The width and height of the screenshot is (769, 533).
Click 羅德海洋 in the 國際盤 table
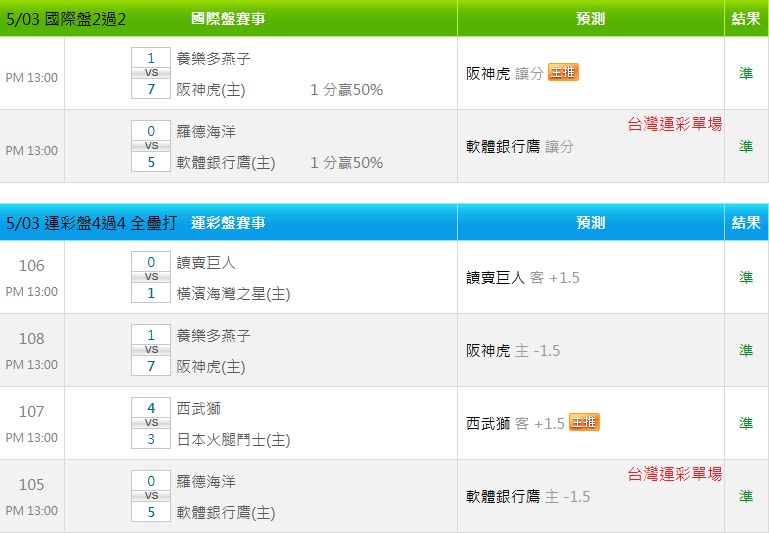pyautogui.click(x=206, y=132)
